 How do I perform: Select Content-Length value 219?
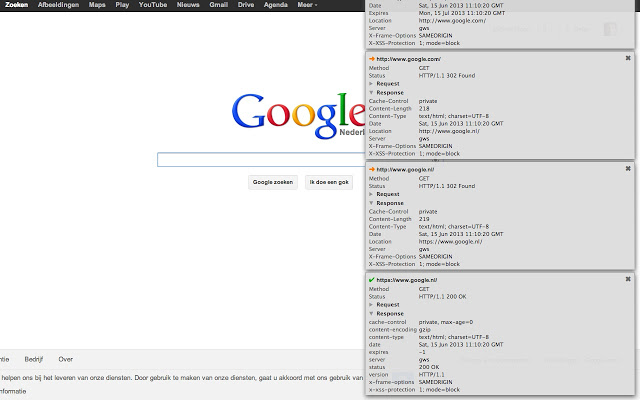[x=424, y=219]
